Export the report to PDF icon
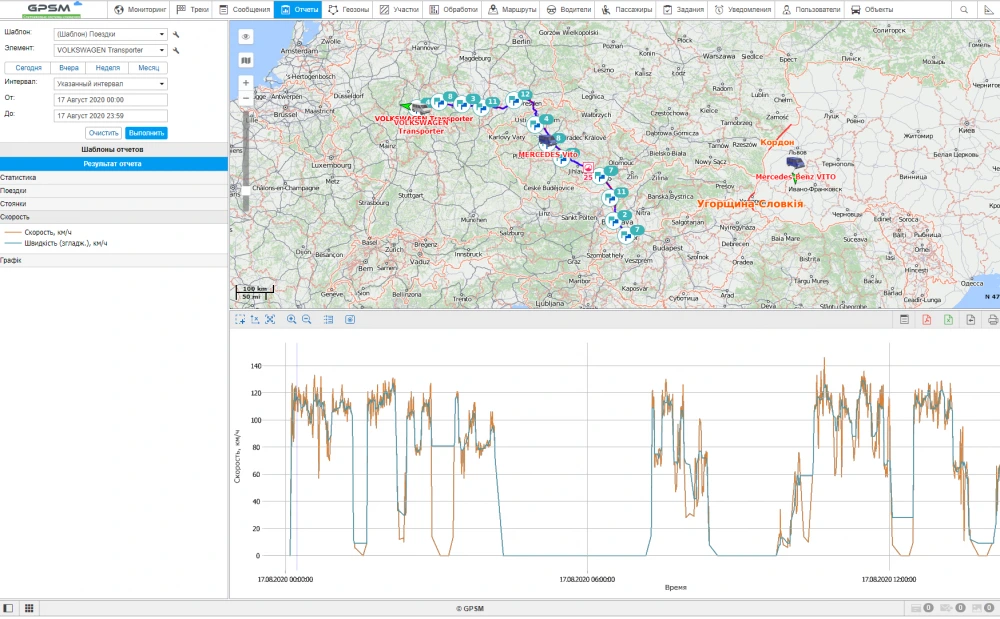 point(927,320)
